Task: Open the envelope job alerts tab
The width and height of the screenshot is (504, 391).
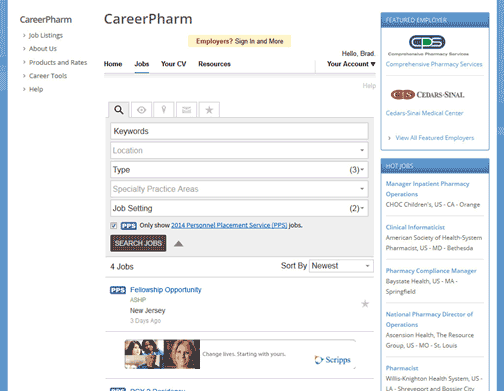Action: (186, 110)
